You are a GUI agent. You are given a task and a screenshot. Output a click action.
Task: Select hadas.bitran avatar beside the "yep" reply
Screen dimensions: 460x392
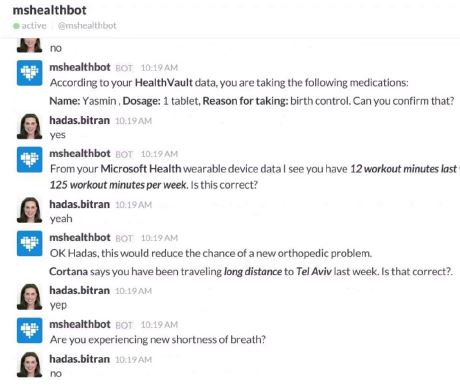click(30, 297)
